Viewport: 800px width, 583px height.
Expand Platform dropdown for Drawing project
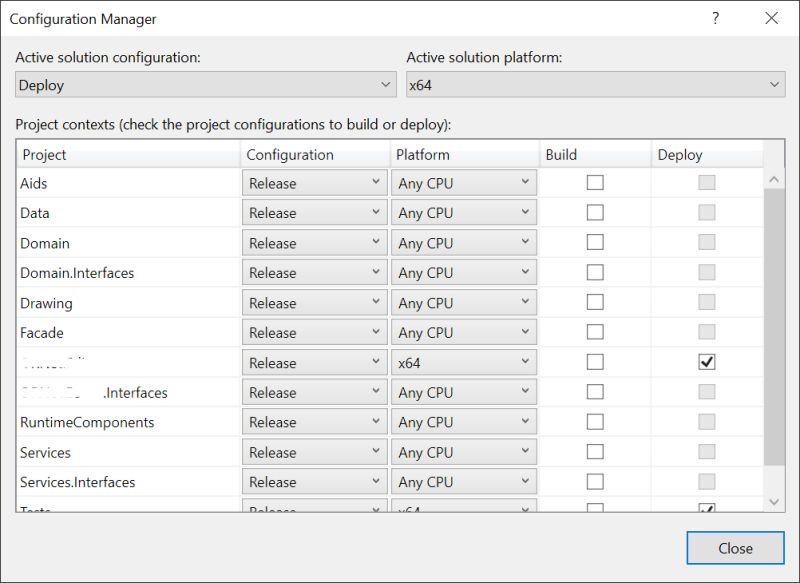click(x=465, y=303)
